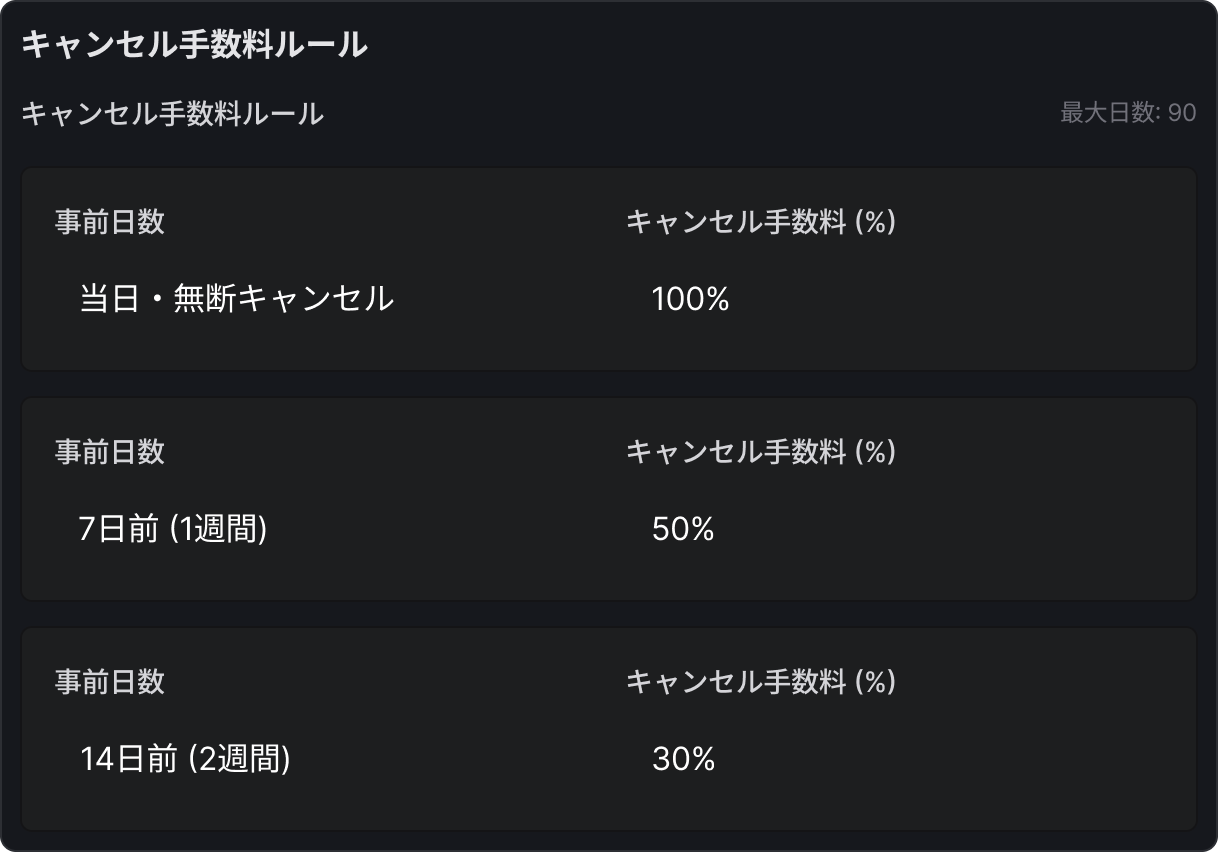Click 事前日数 label above 14日前 (2週間)
Image resolution: width=1218 pixels, height=852 pixels.
pyautogui.click(x=109, y=682)
